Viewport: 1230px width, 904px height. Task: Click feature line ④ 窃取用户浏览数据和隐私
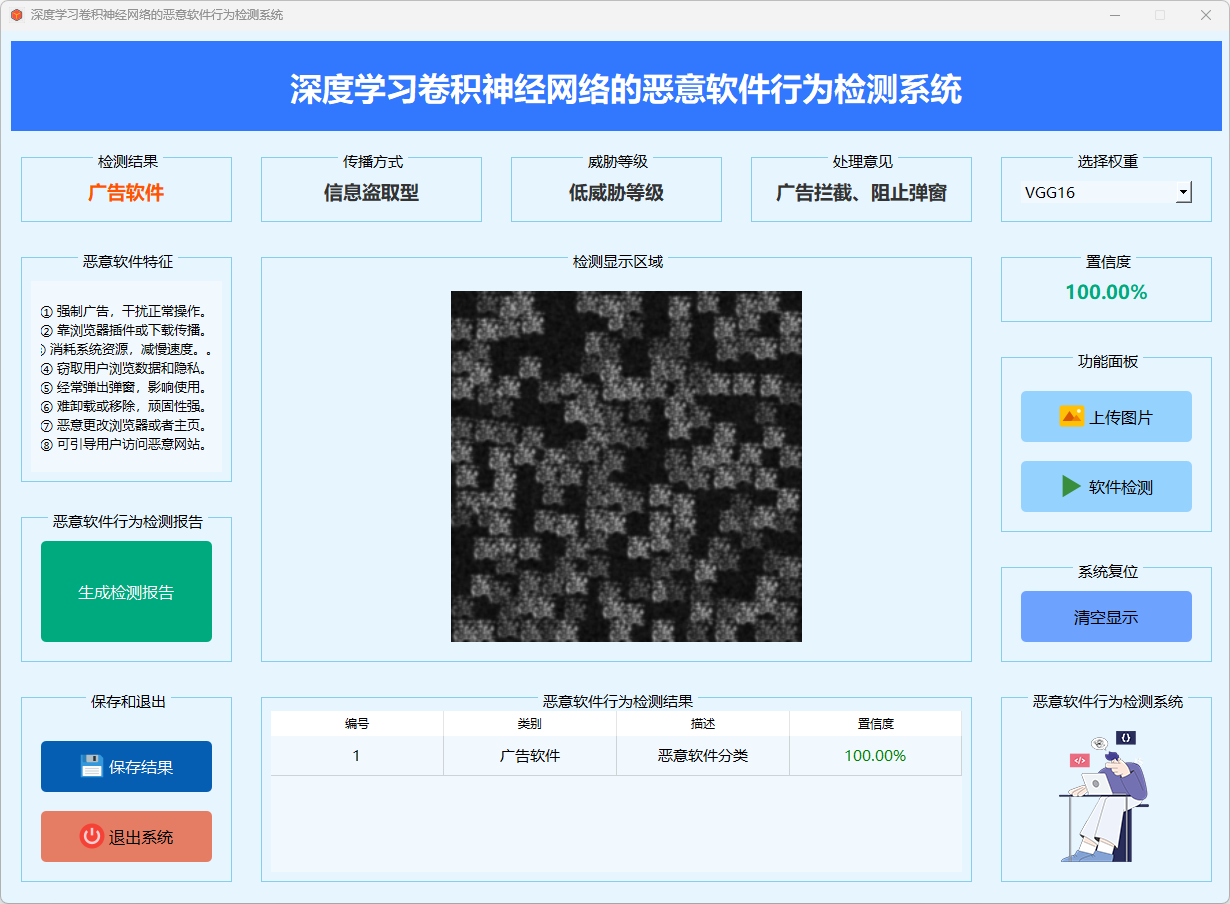124,368
